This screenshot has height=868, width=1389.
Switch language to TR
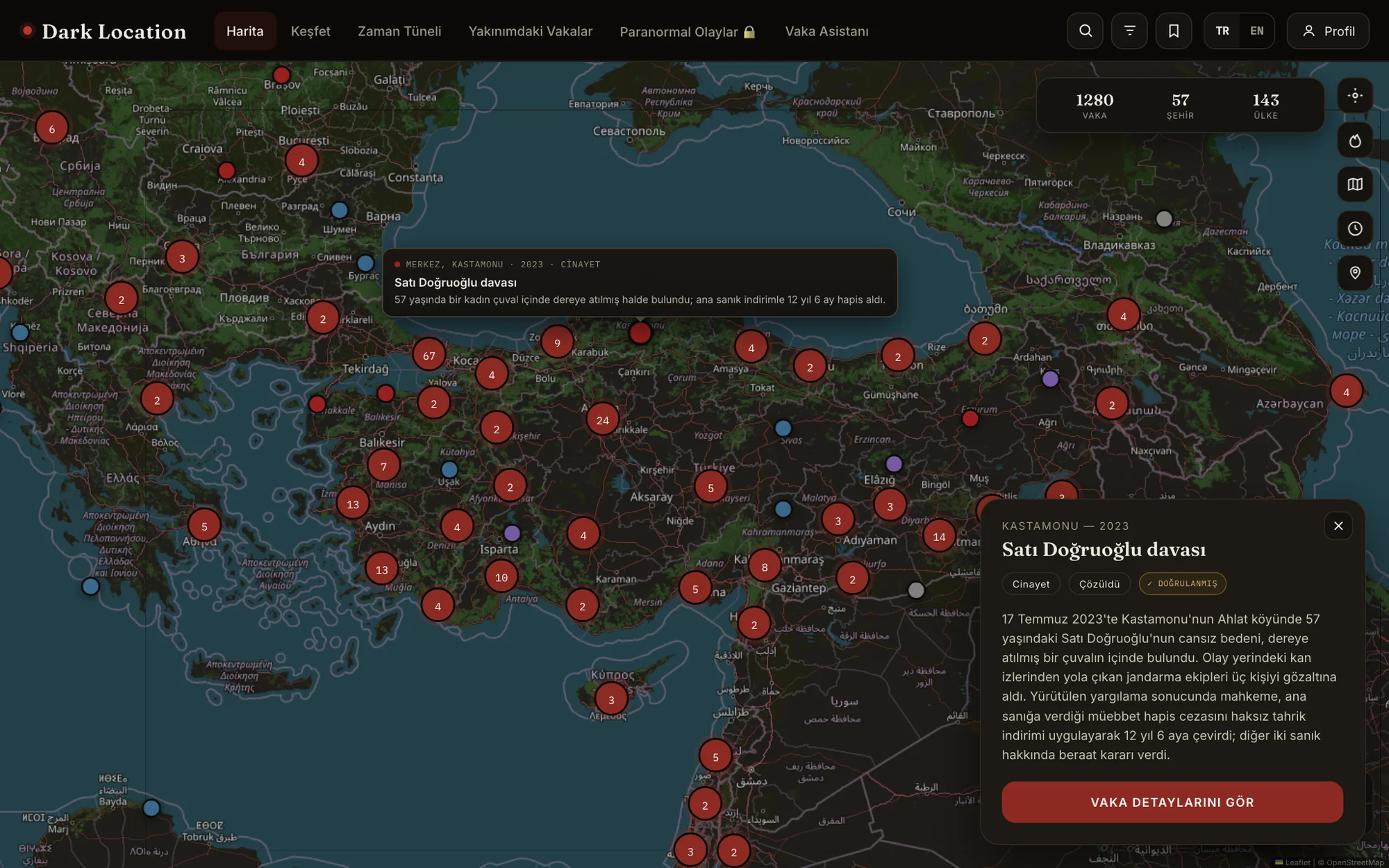click(x=1222, y=31)
